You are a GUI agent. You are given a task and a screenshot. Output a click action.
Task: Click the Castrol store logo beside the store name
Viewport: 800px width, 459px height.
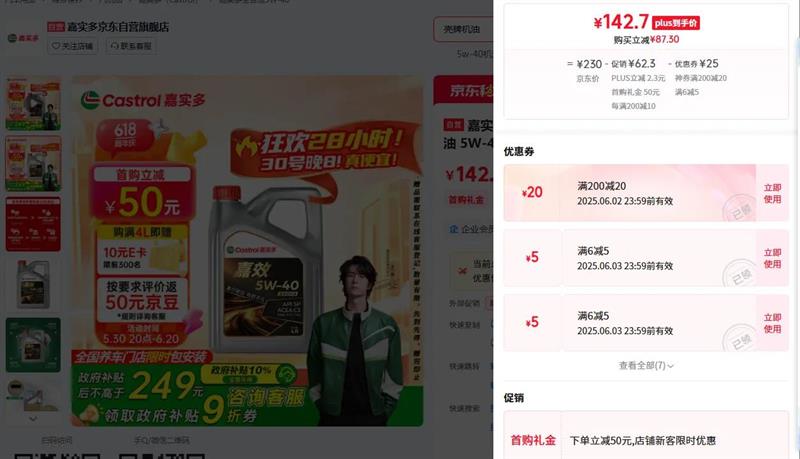(x=23, y=38)
